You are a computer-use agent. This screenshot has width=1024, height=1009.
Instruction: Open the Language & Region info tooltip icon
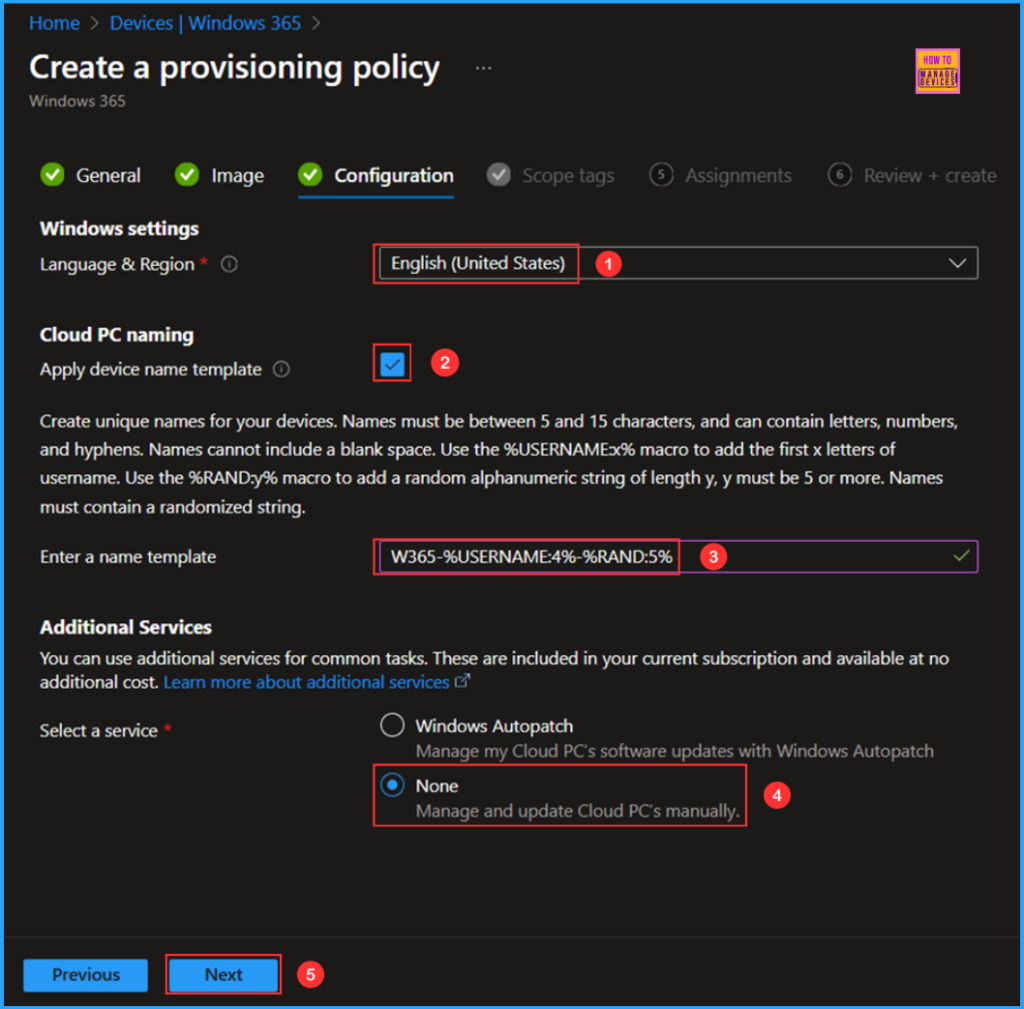click(x=229, y=264)
